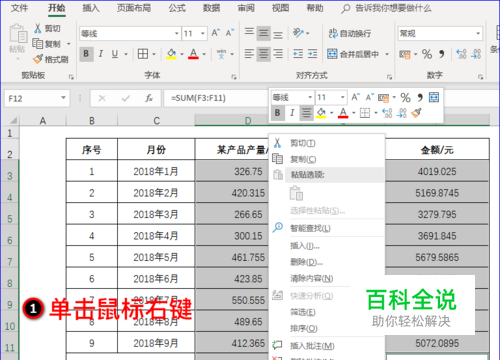
Task: Expand the ribbon fill color dropdown arrow
Action: click(182, 54)
